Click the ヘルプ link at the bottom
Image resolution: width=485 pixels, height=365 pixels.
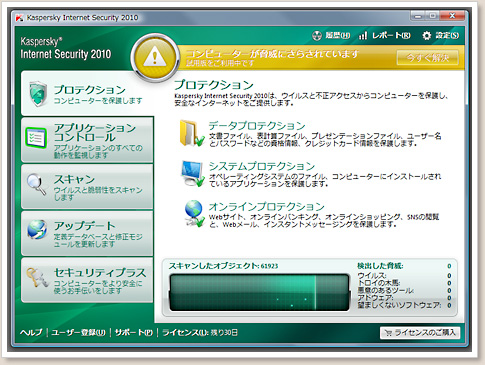tap(31, 332)
